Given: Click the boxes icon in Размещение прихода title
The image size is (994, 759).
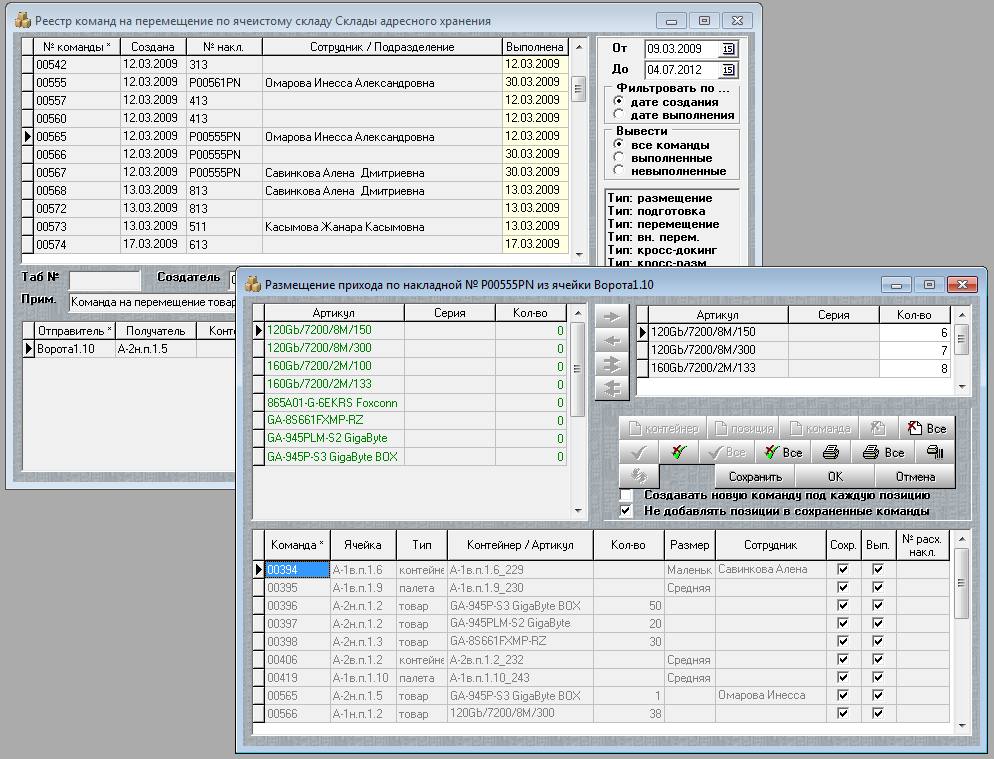Looking at the screenshot, I should pyautogui.click(x=253, y=284).
